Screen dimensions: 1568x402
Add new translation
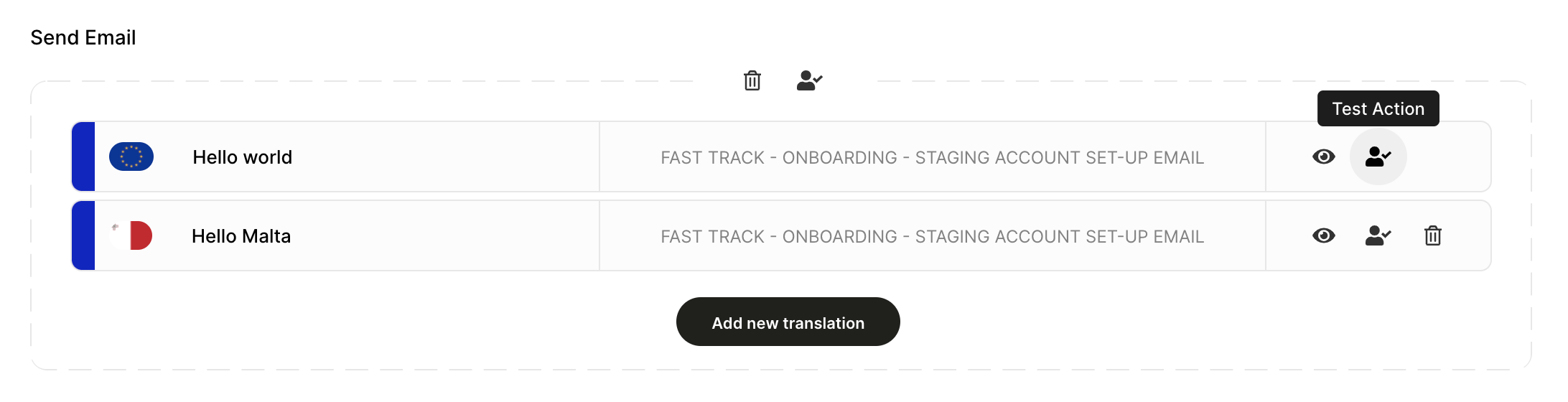(788, 322)
